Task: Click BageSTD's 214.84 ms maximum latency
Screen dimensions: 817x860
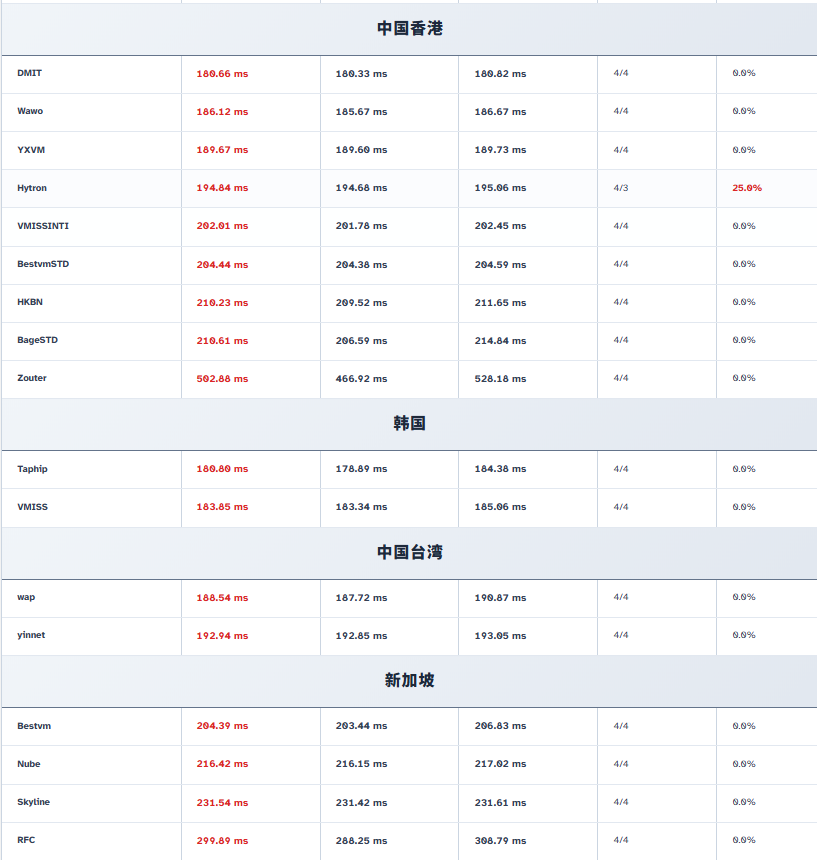Action: pyautogui.click(x=500, y=341)
